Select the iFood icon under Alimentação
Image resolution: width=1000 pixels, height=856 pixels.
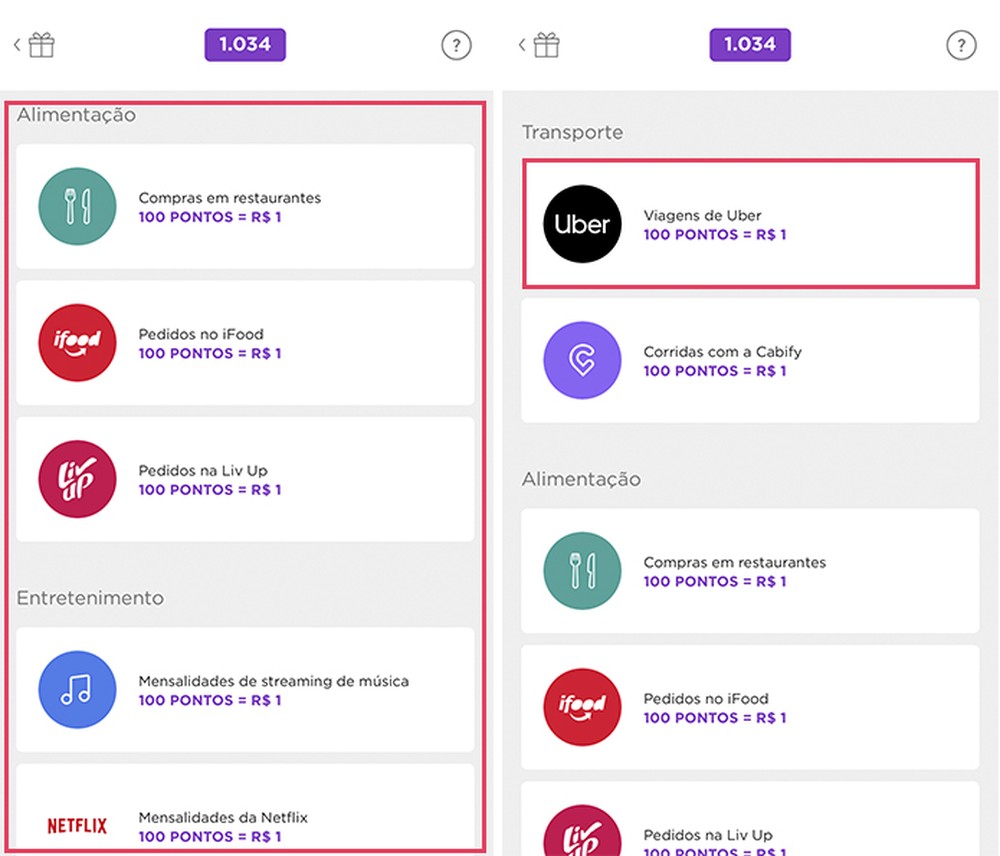point(77,343)
